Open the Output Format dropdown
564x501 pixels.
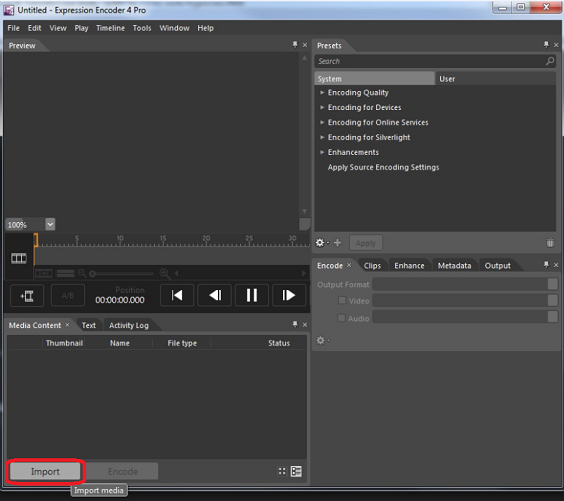[552, 284]
